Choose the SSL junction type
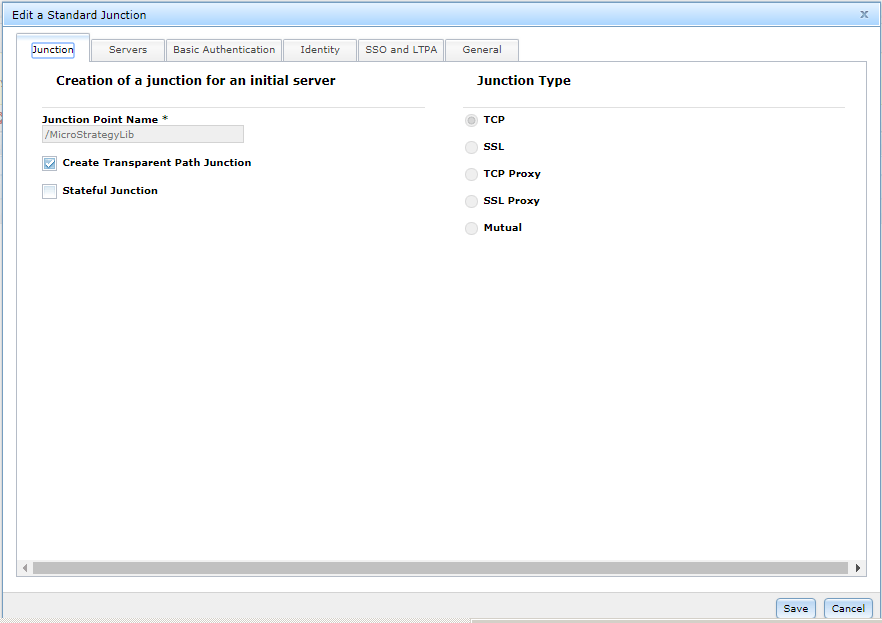The width and height of the screenshot is (882, 623). [x=471, y=147]
